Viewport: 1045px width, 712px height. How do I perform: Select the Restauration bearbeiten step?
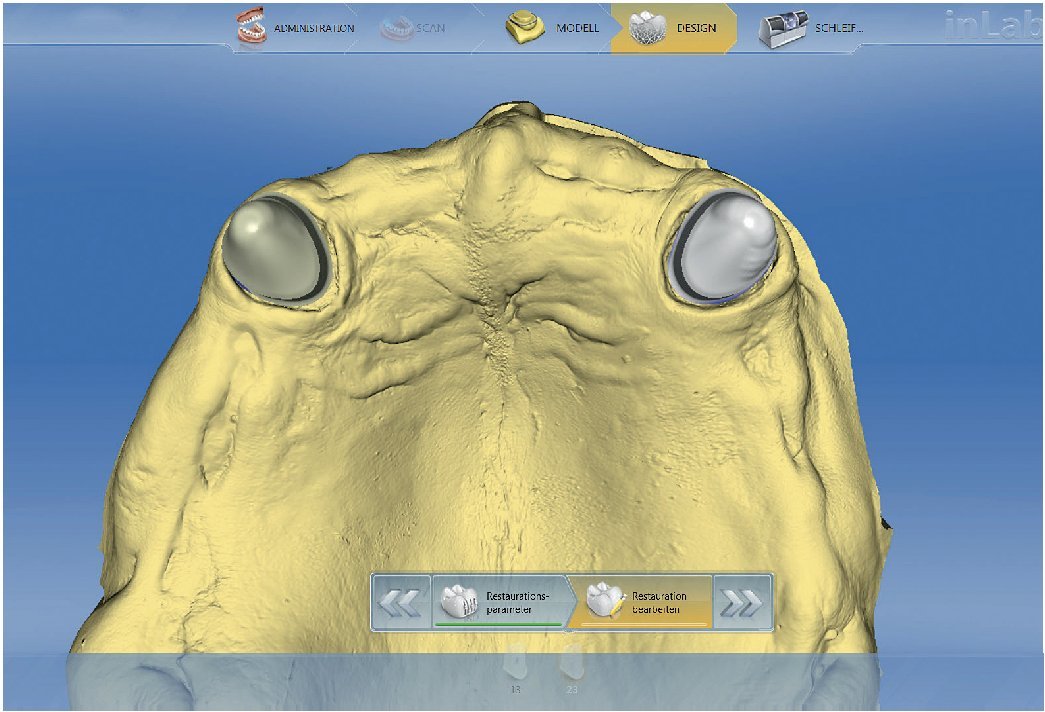[x=660, y=601]
